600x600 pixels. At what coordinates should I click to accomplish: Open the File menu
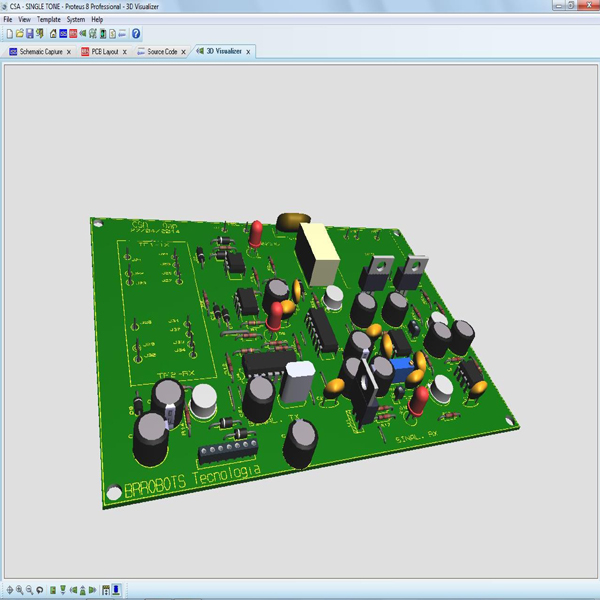[8, 19]
